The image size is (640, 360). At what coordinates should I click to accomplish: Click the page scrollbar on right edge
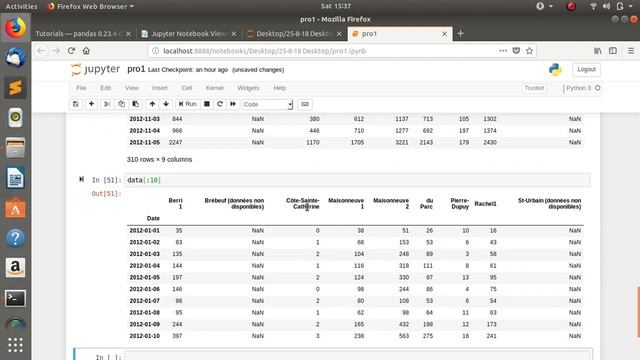[x=638, y=312]
